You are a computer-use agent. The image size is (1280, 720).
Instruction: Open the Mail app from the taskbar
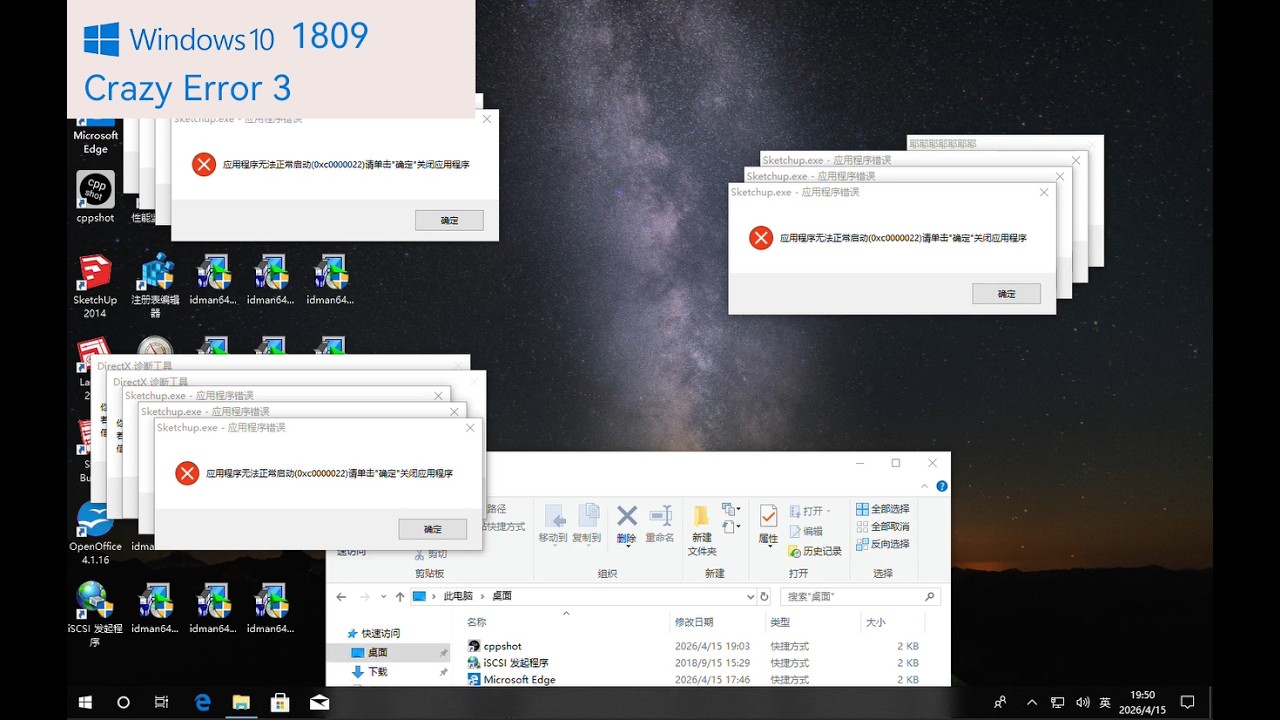click(x=319, y=702)
